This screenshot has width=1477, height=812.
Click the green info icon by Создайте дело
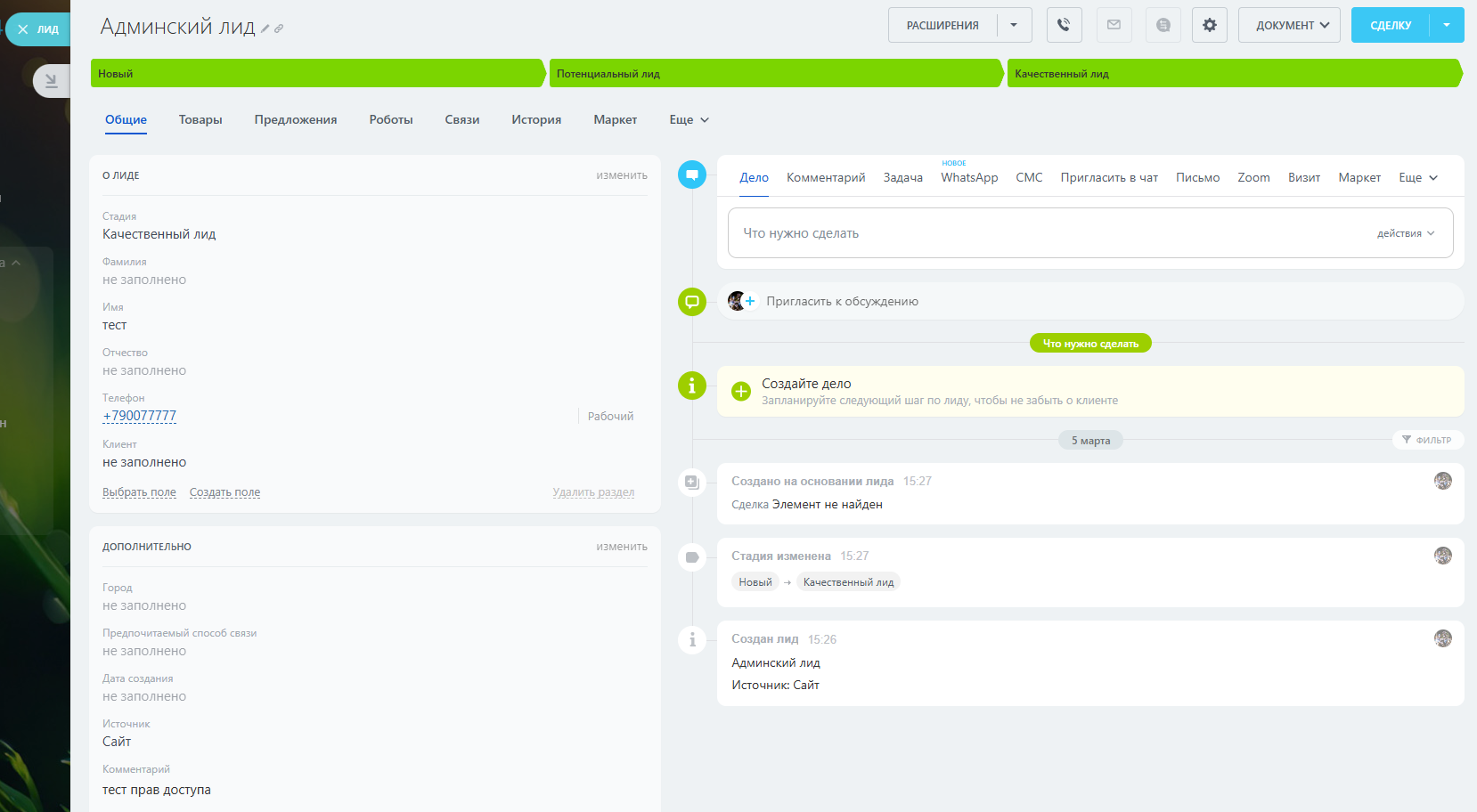click(692, 386)
